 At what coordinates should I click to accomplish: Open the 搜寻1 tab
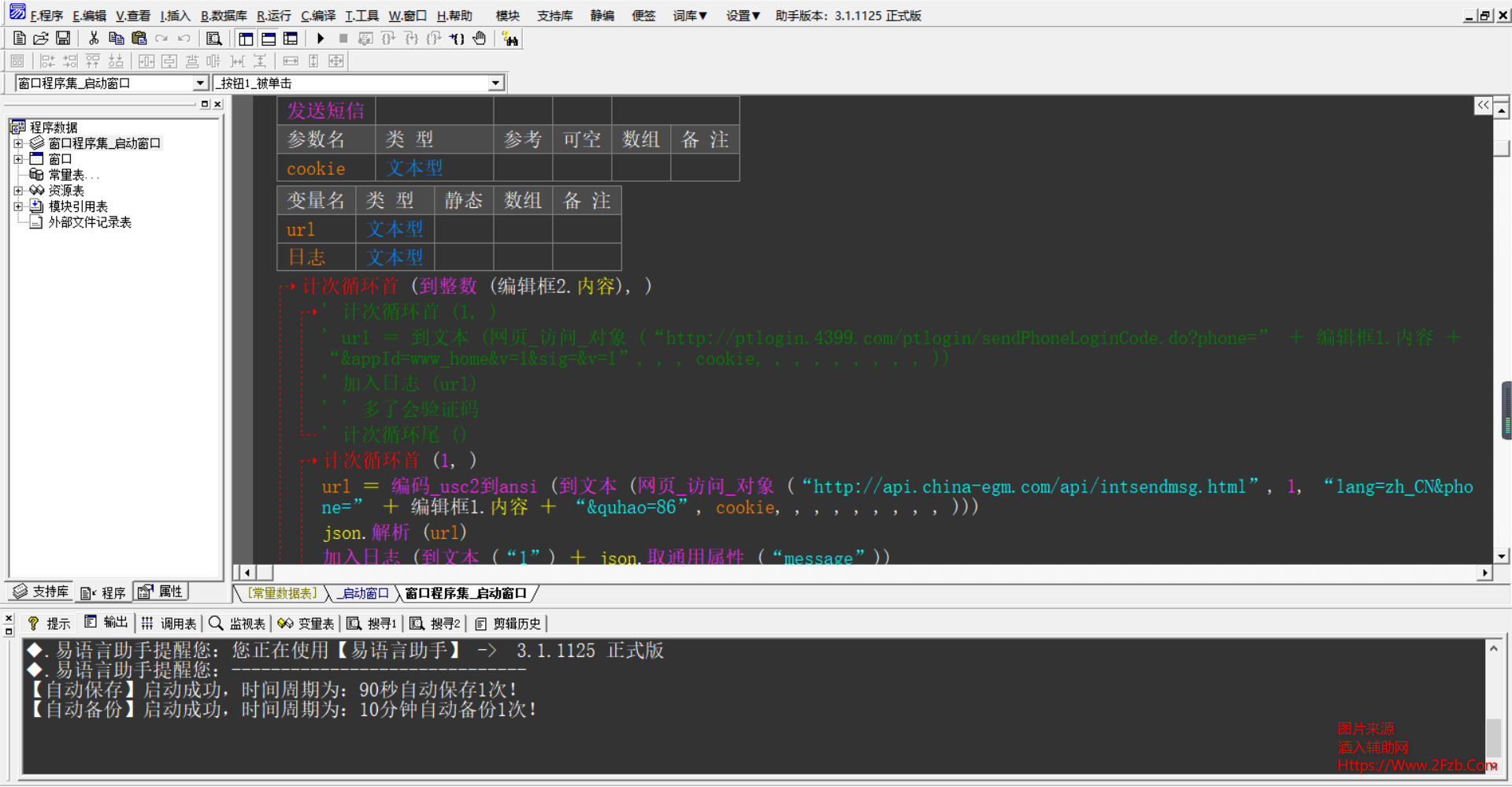(372, 623)
